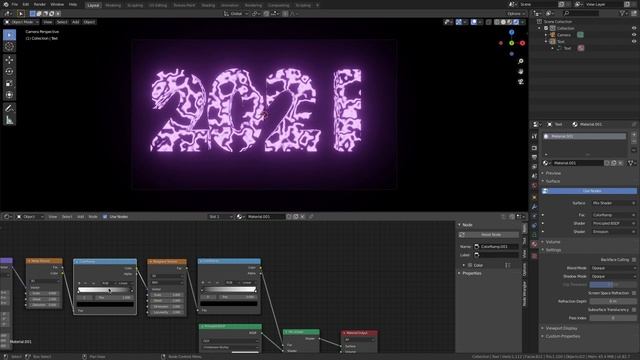The height and width of the screenshot is (360, 640).
Task: Click the green Y axis on the navigation gizmo
Action: [x=511, y=43]
